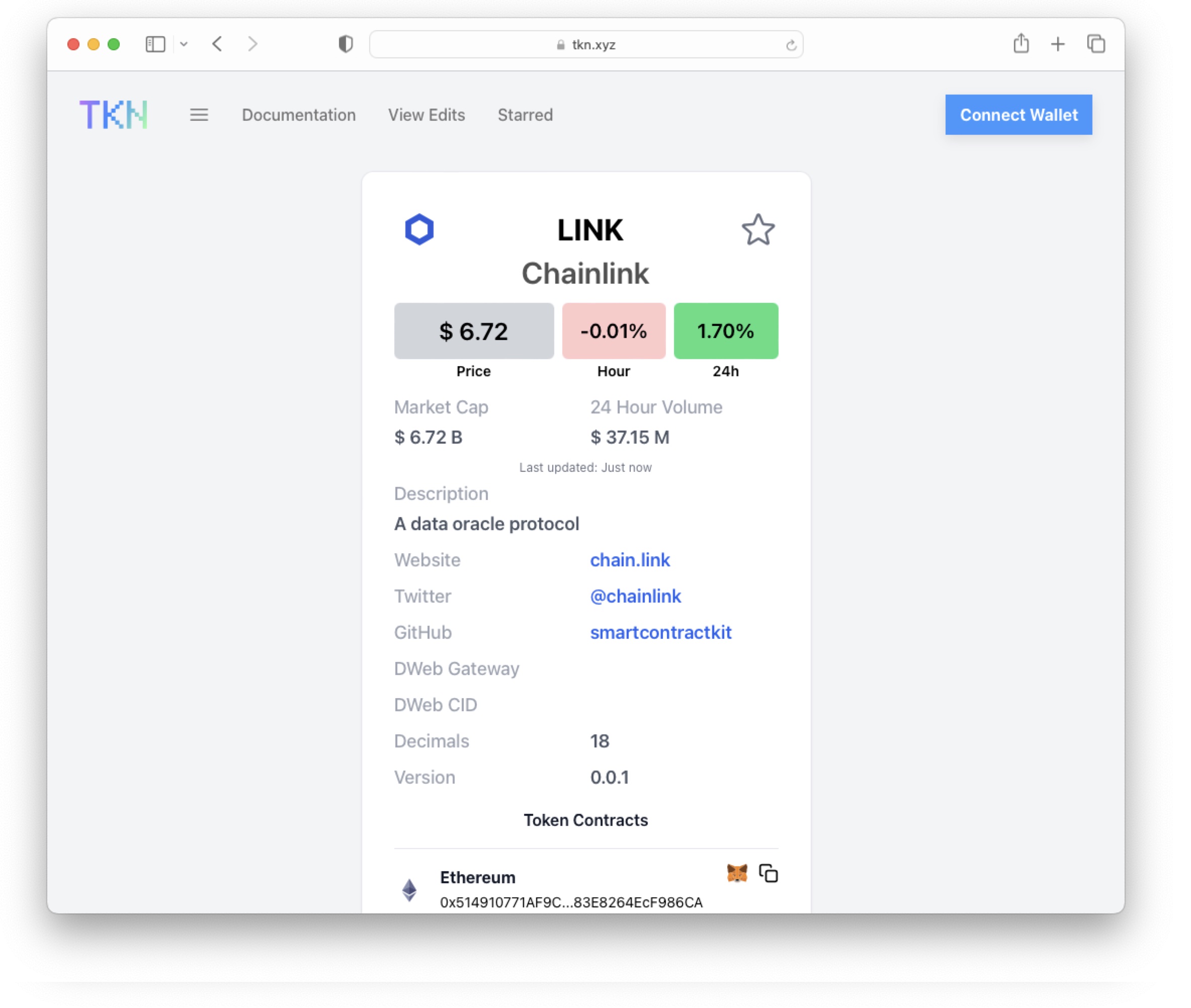Click the $ 6.72 B market cap value

[428, 437]
